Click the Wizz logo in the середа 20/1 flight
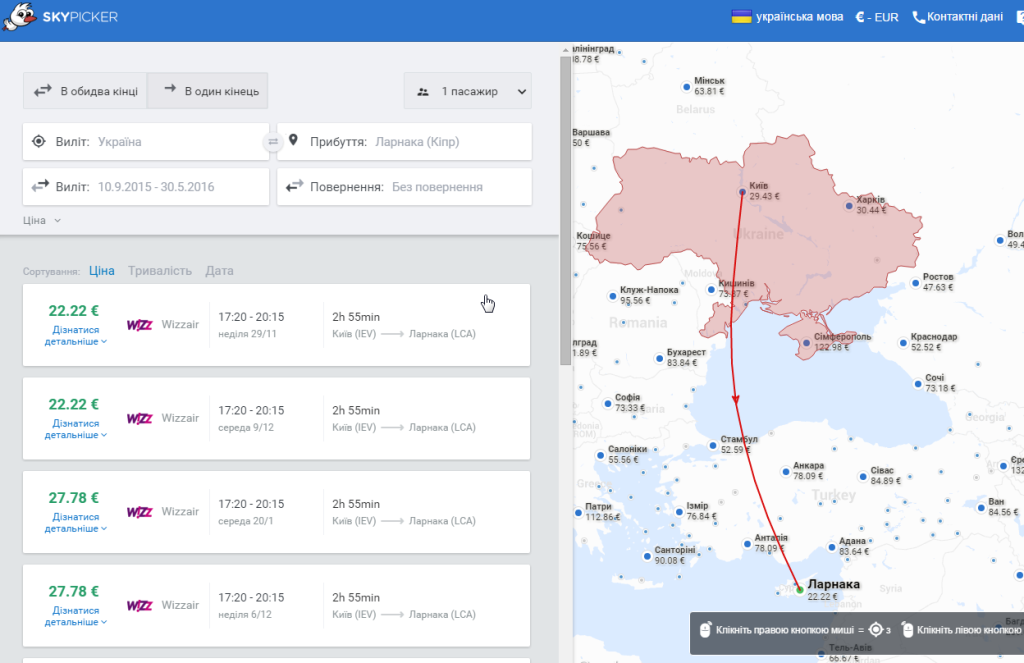The width and height of the screenshot is (1024, 663). [139, 511]
